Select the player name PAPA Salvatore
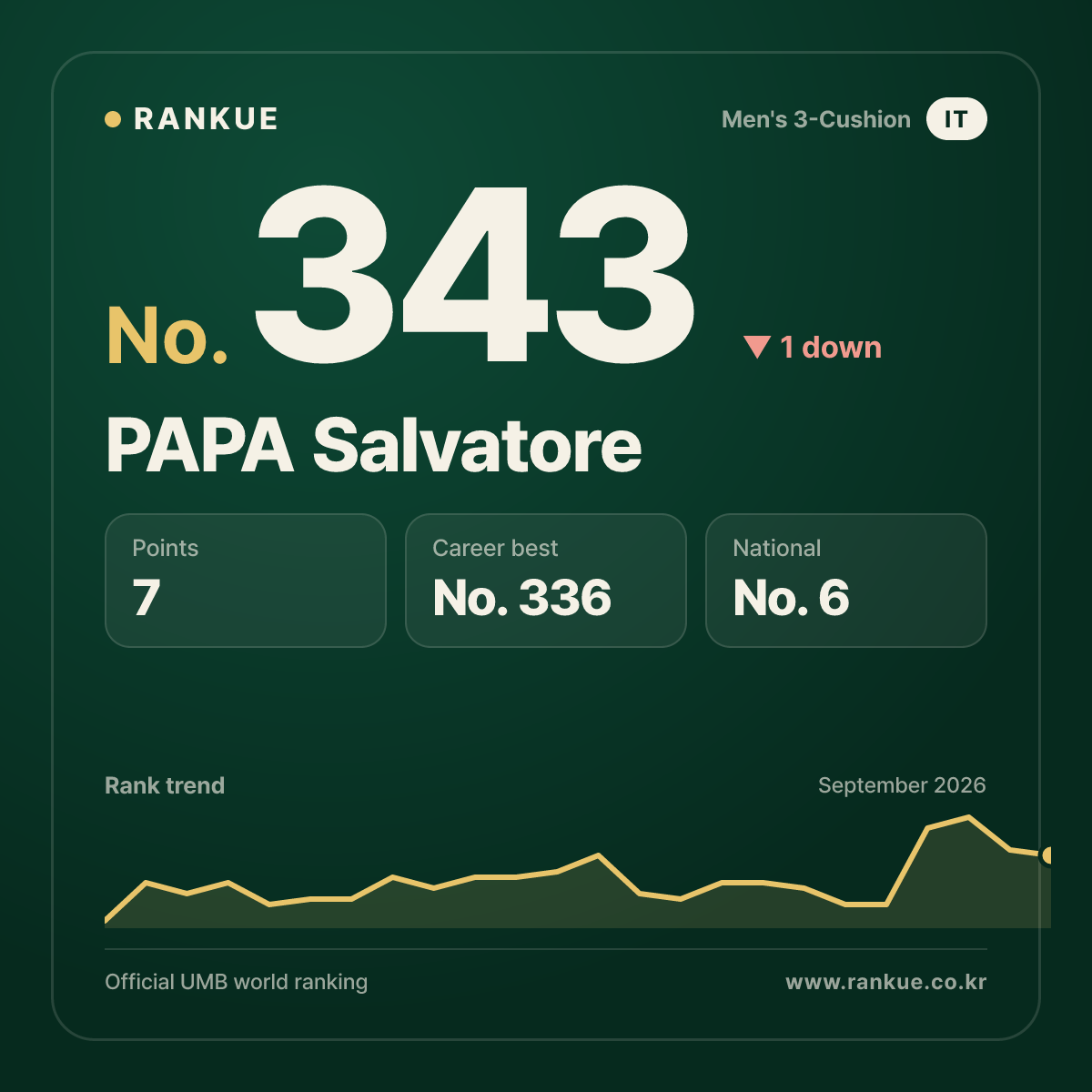1092x1092 pixels. (x=373, y=446)
